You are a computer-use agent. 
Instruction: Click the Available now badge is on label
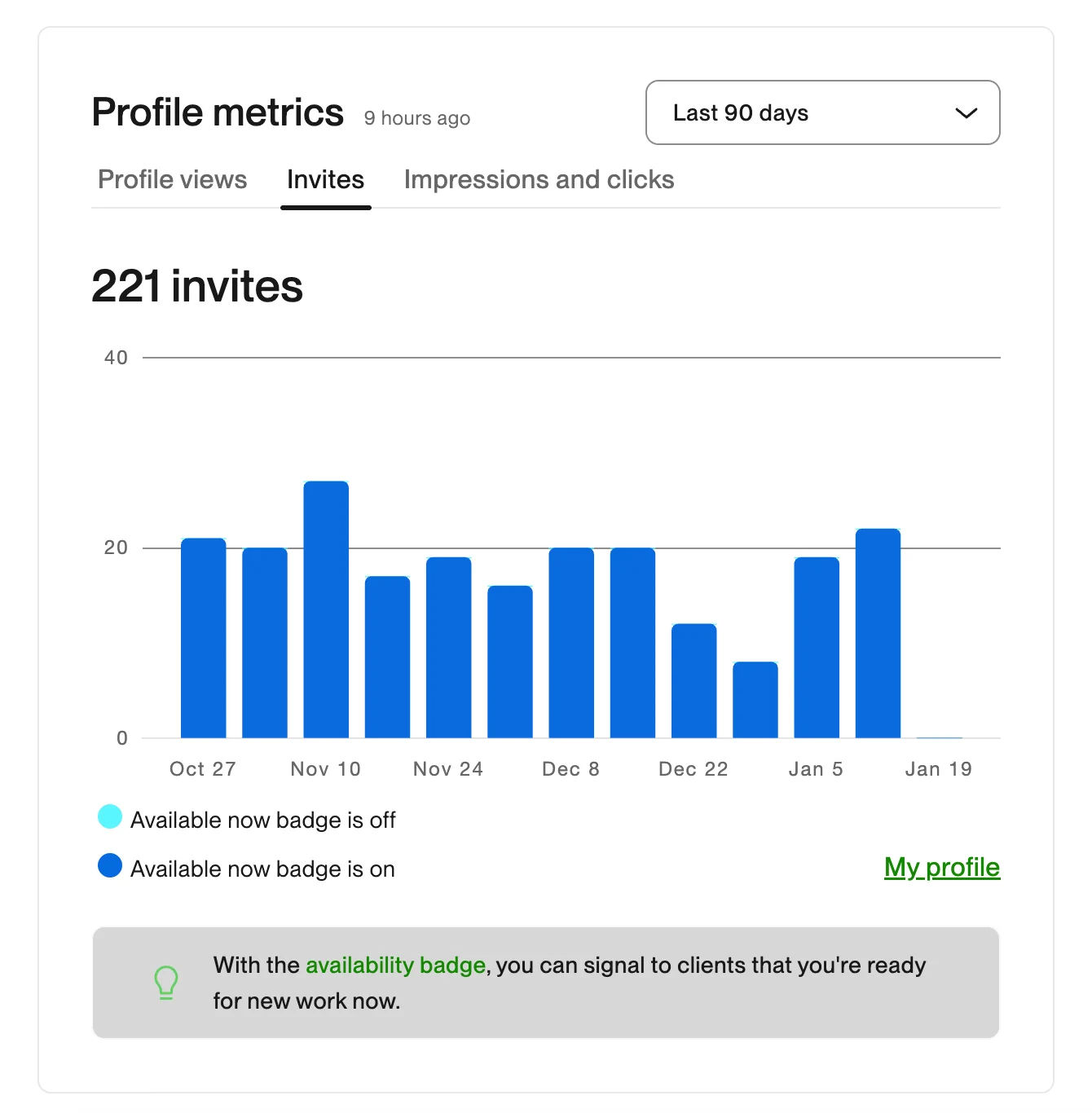[262, 869]
